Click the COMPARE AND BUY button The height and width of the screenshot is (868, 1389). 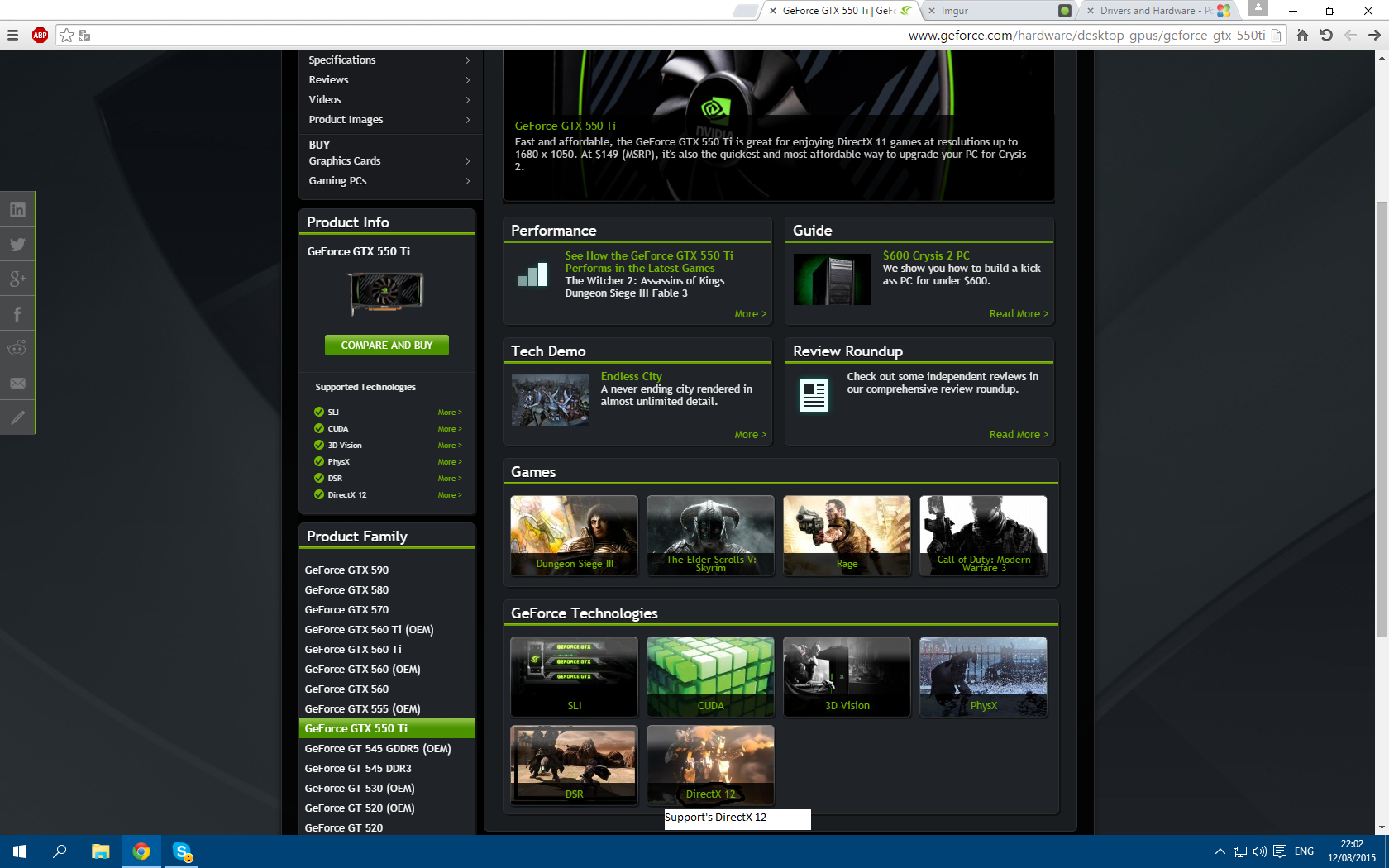(387, 346)
